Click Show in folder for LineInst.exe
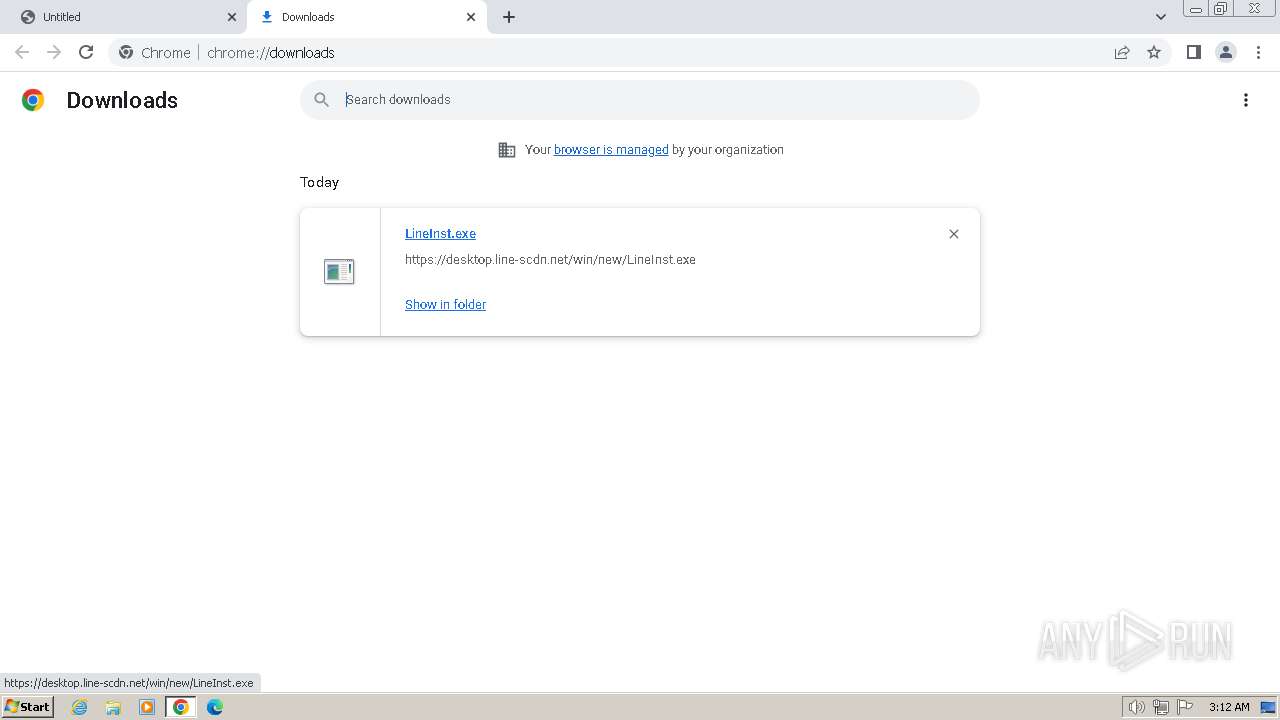The width and height of the screenshot is (1280, 720). click(x=445, y=305)
